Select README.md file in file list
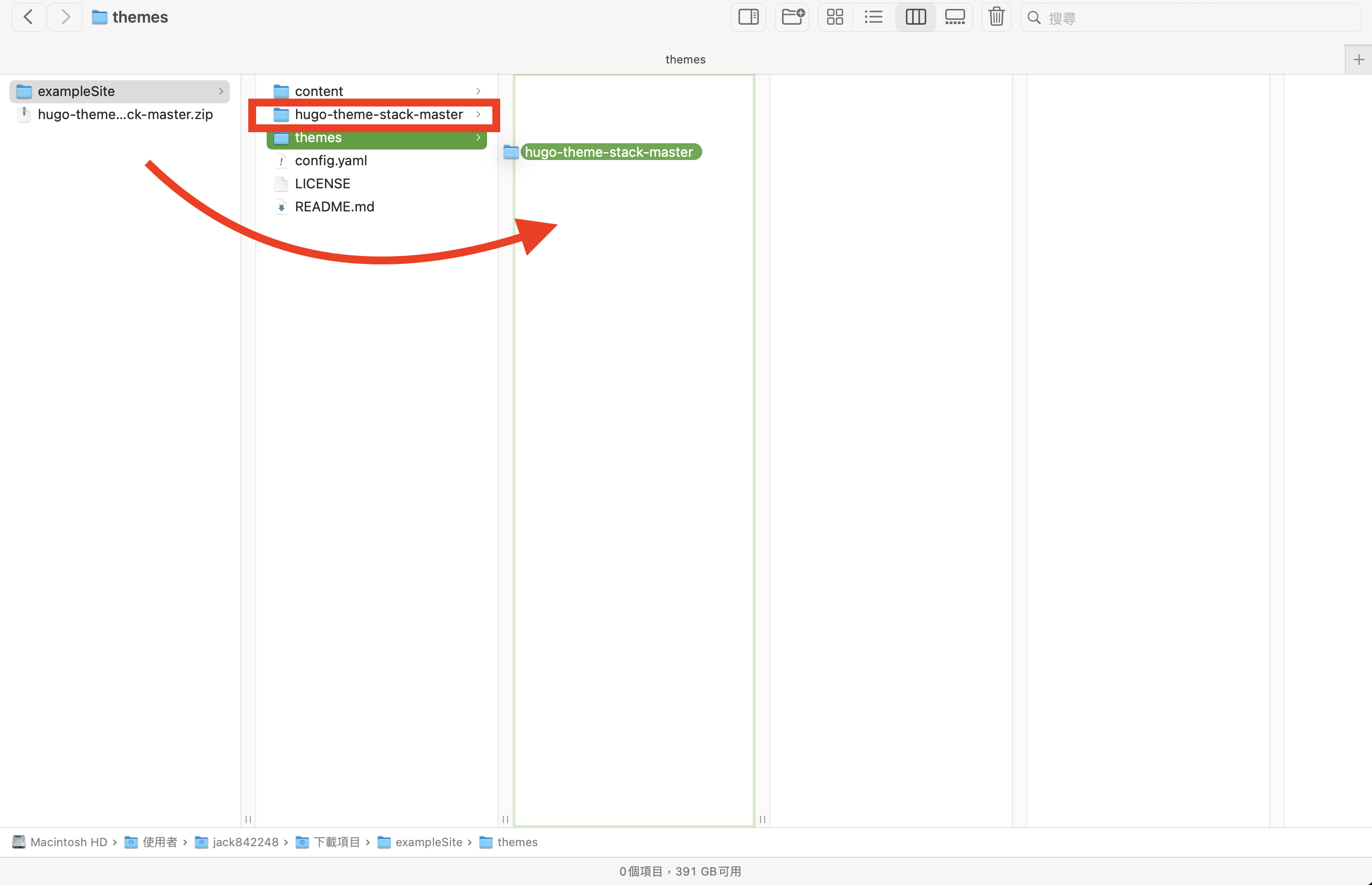This screenshot has height=885, width=1372. point(335,206)
